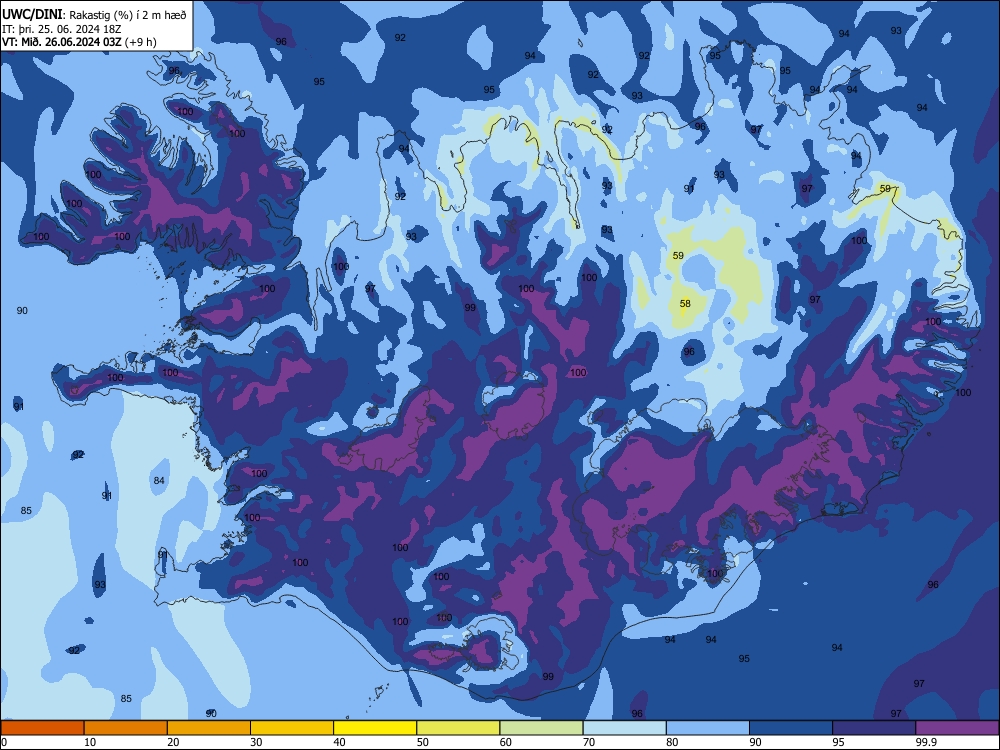Click the initial time line 'IT: þri. 25. 06. 2024 18Z'
Image resolution: width=1000 pixels, height=750 pixels.
(62, 29)
